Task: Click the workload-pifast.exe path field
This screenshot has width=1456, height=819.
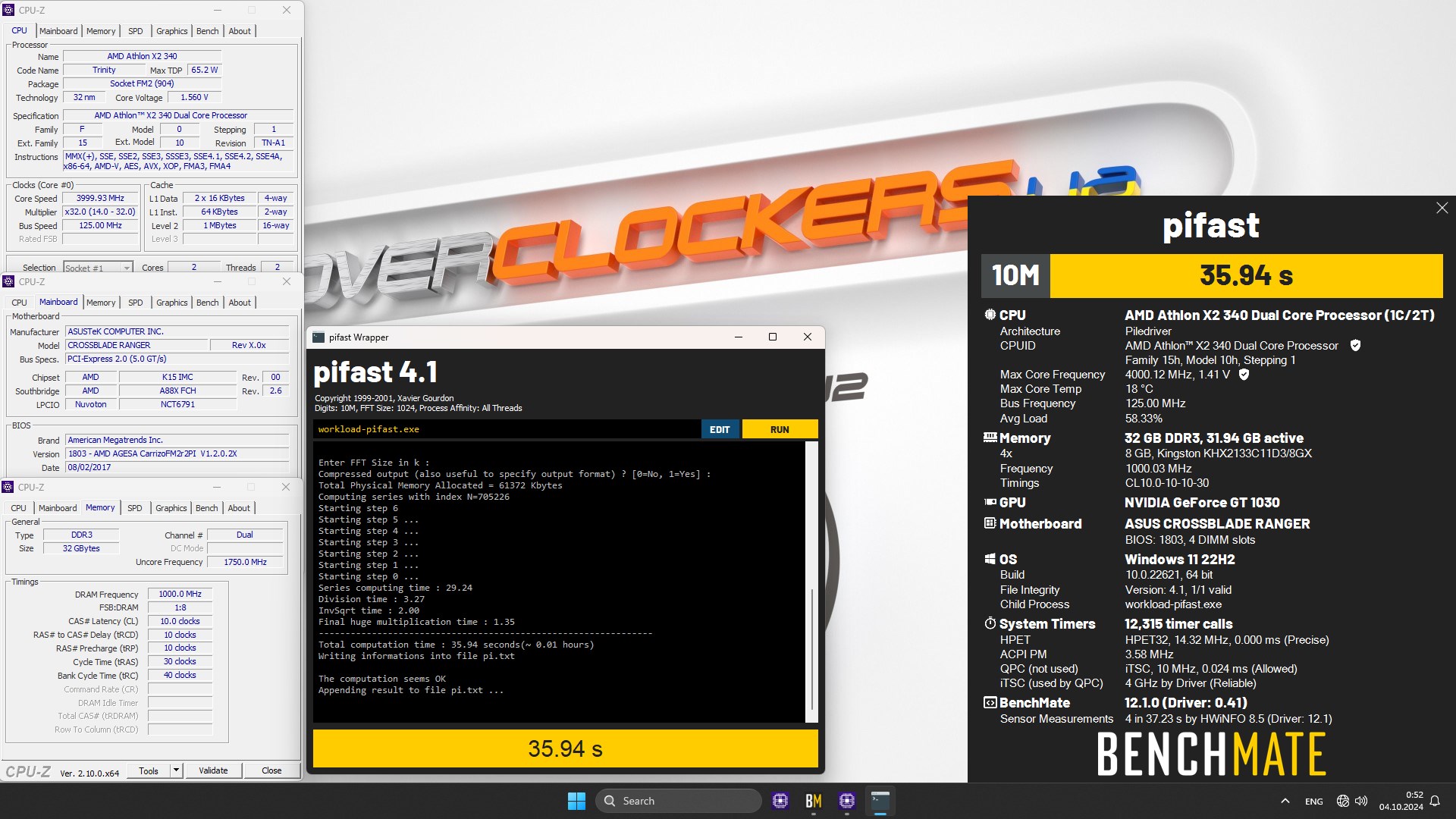Action: coord(507,429)
